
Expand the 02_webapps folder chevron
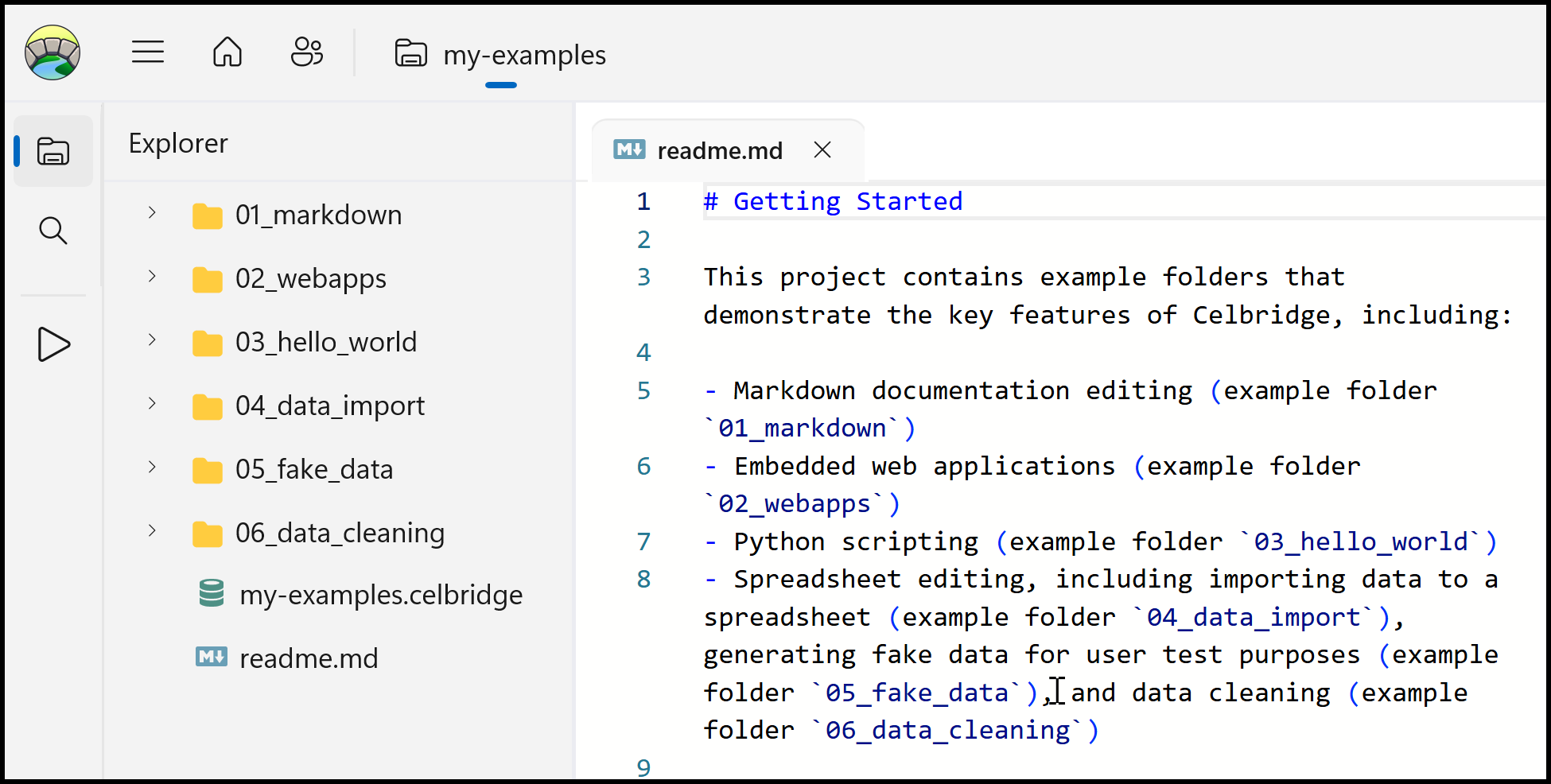point(152,276)
